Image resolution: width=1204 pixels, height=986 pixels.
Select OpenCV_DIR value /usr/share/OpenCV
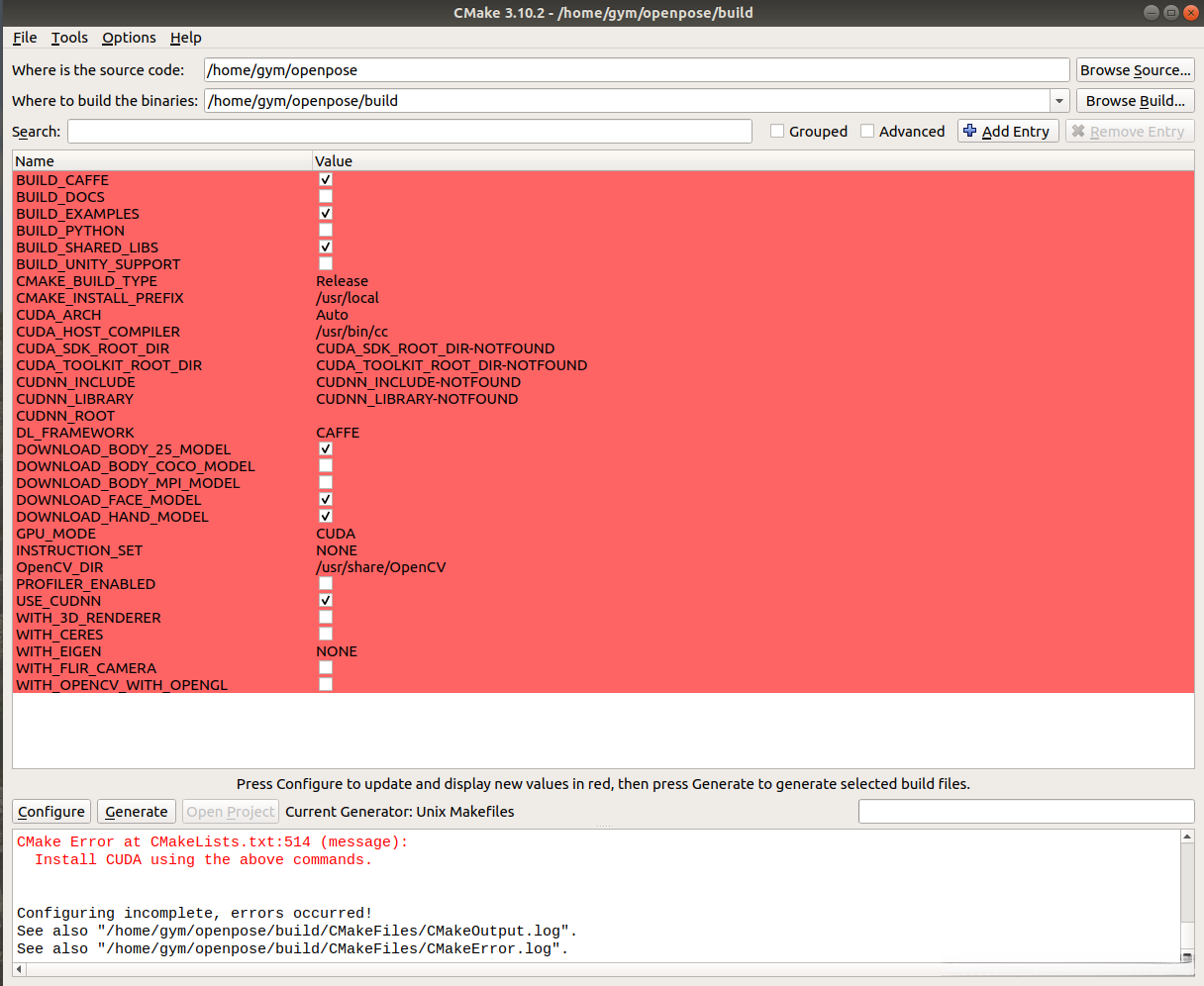(381, 567)
